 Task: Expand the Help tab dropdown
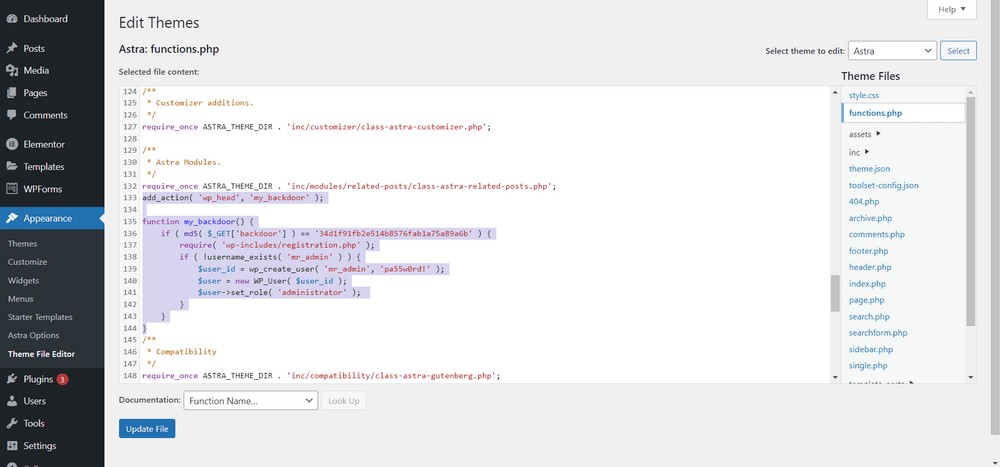point(952,10)
